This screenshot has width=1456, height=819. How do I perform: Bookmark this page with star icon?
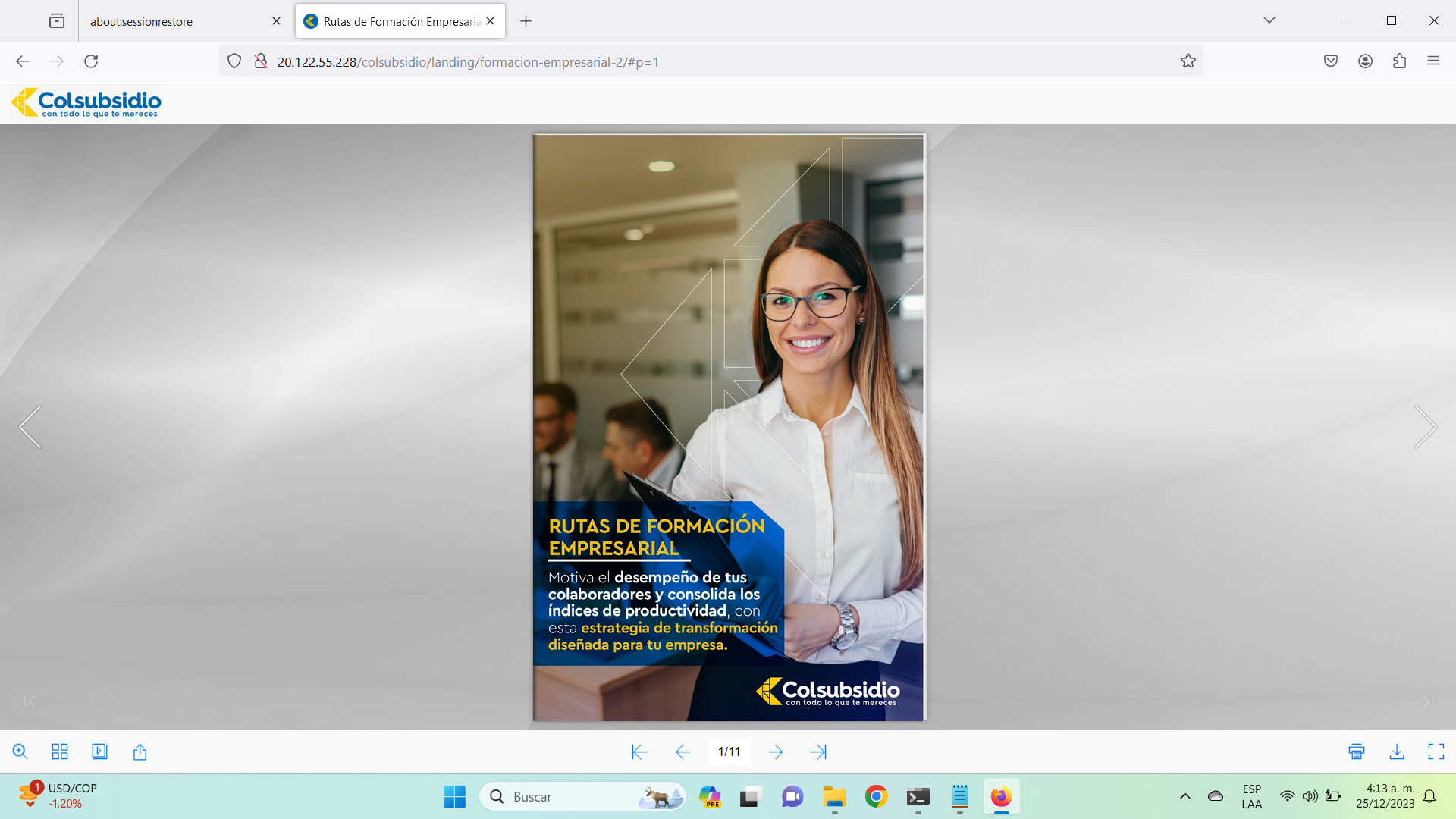click(1188, 61)
